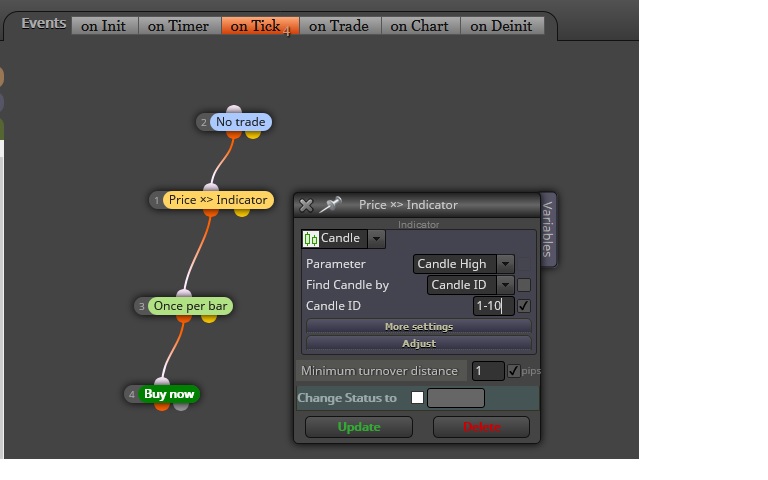Click the Delete button

click(481, 427)
